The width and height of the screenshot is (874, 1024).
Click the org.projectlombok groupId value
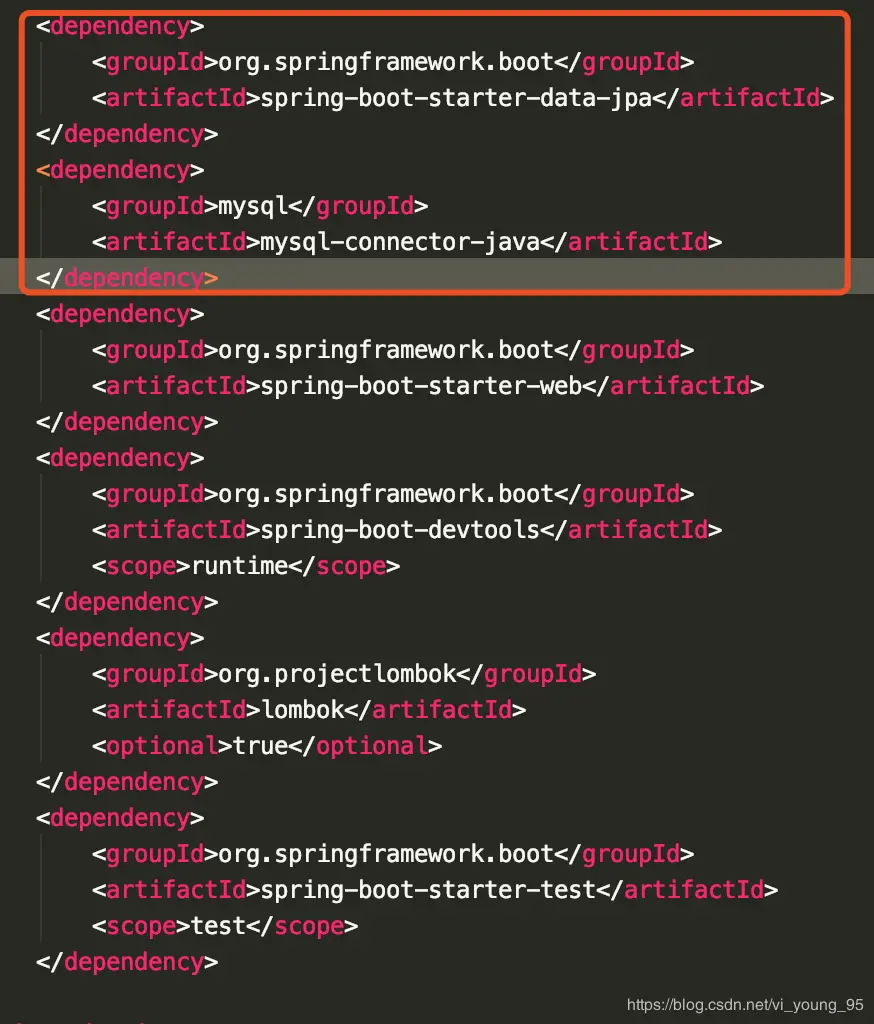(337, 674)
